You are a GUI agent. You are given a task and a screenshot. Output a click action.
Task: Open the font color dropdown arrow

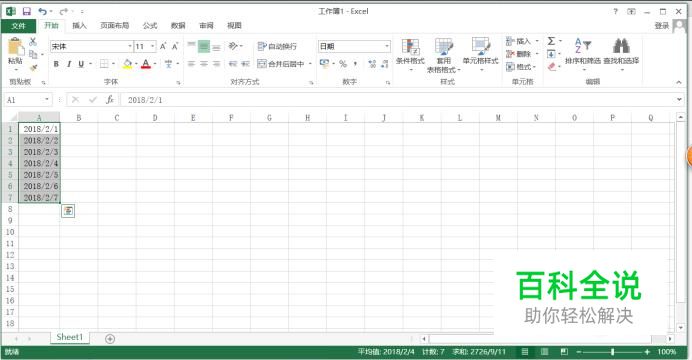click(x=155, y=64)
